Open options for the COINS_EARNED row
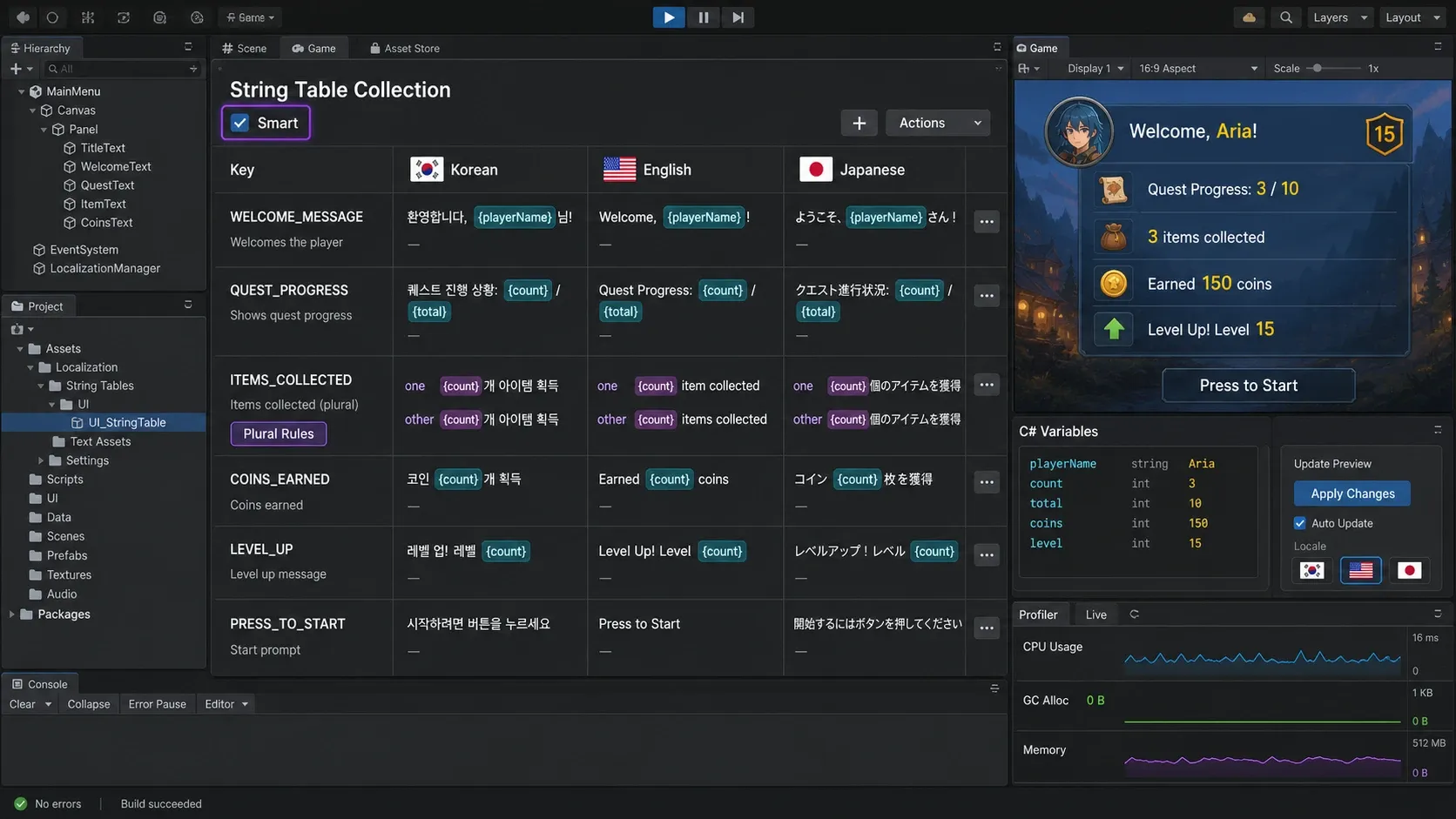The image size is (1456, 819). tap(986, 482)
